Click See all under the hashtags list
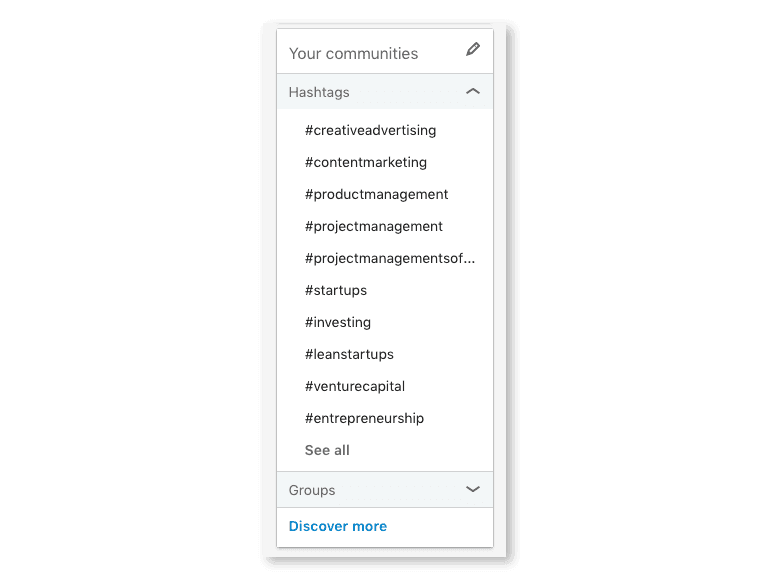 [327, 450]
